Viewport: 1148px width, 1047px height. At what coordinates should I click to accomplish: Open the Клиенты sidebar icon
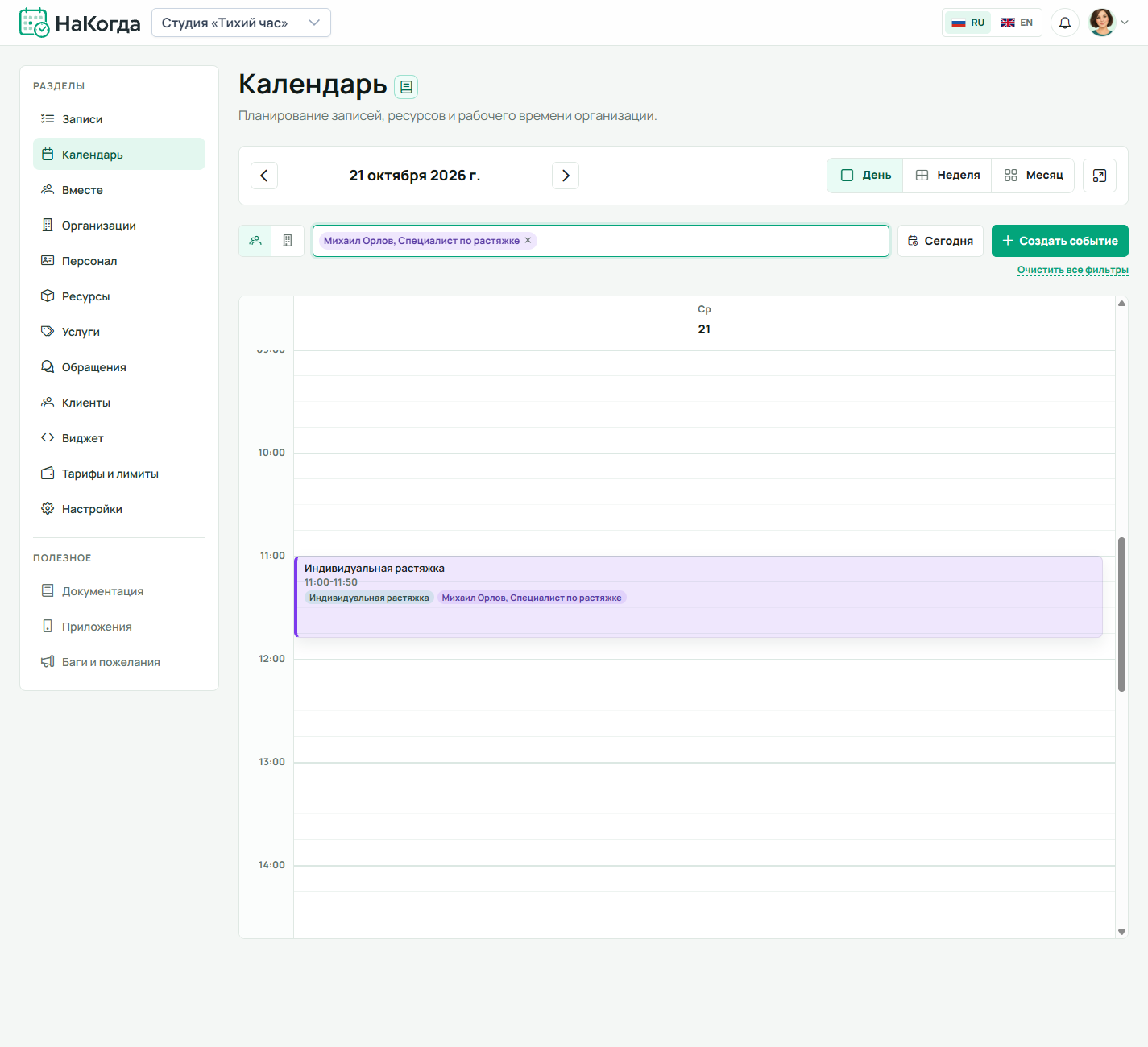(48, 402)
